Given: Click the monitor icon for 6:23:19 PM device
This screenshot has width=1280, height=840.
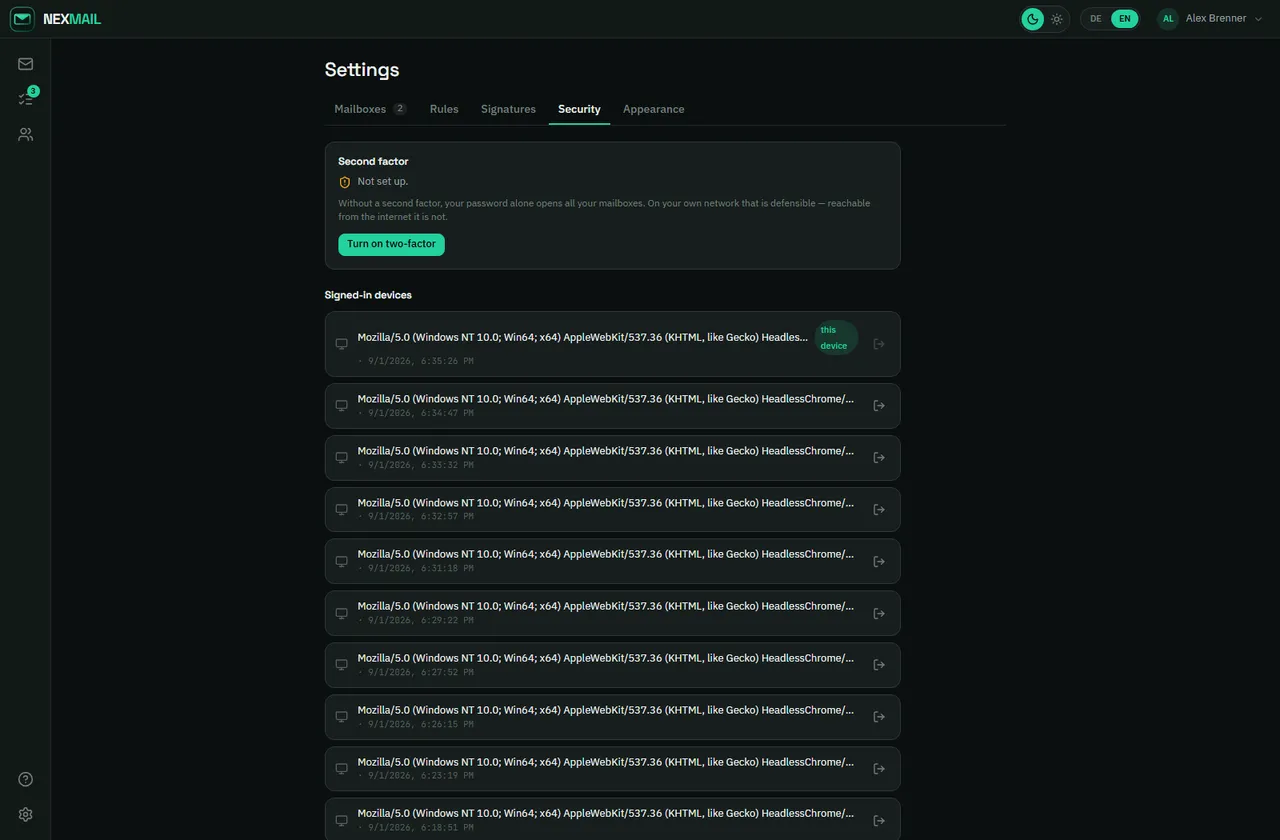Looking at the screenshot, I should [x=341, y=769].
